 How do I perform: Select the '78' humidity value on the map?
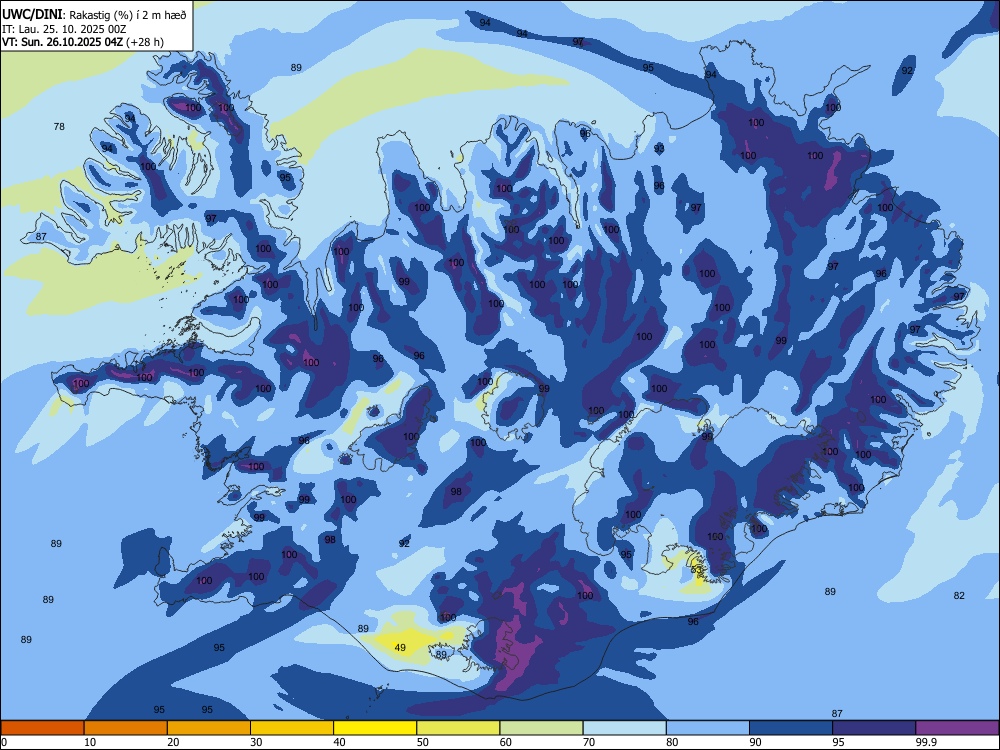(x=59, y=126)
